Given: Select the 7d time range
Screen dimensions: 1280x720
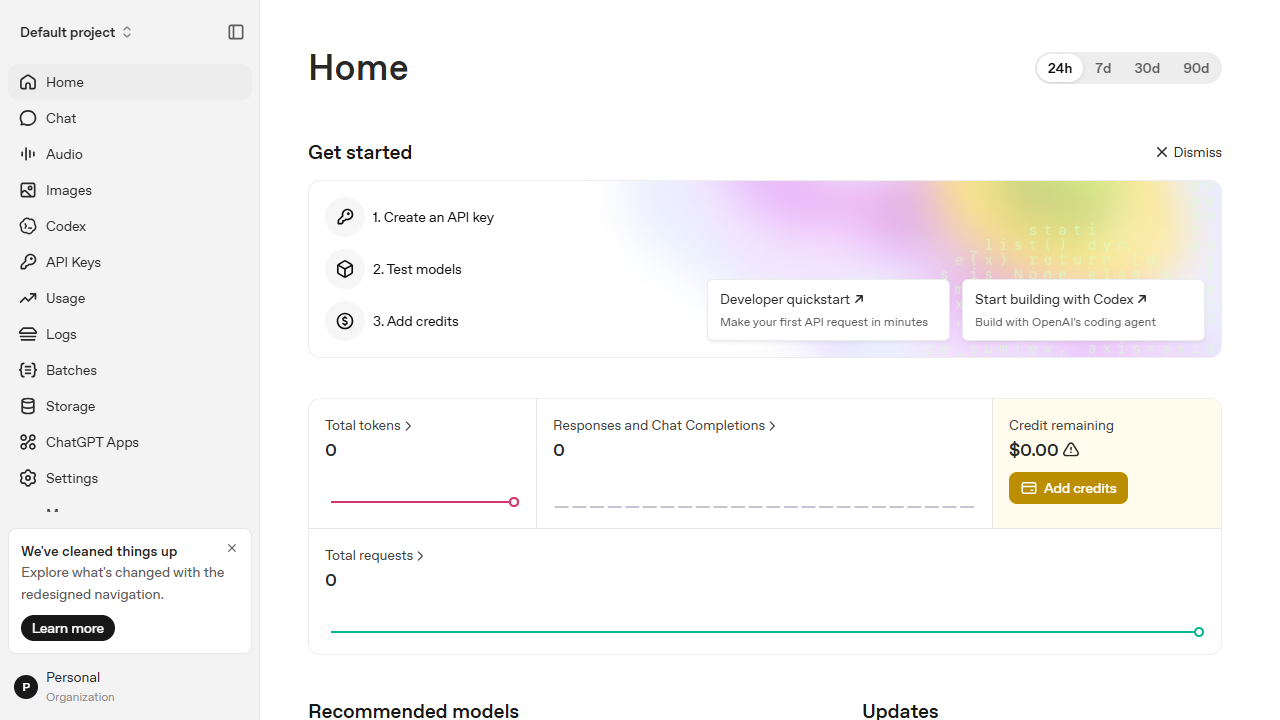Looking at the screenshot, I should [1103, 68].
